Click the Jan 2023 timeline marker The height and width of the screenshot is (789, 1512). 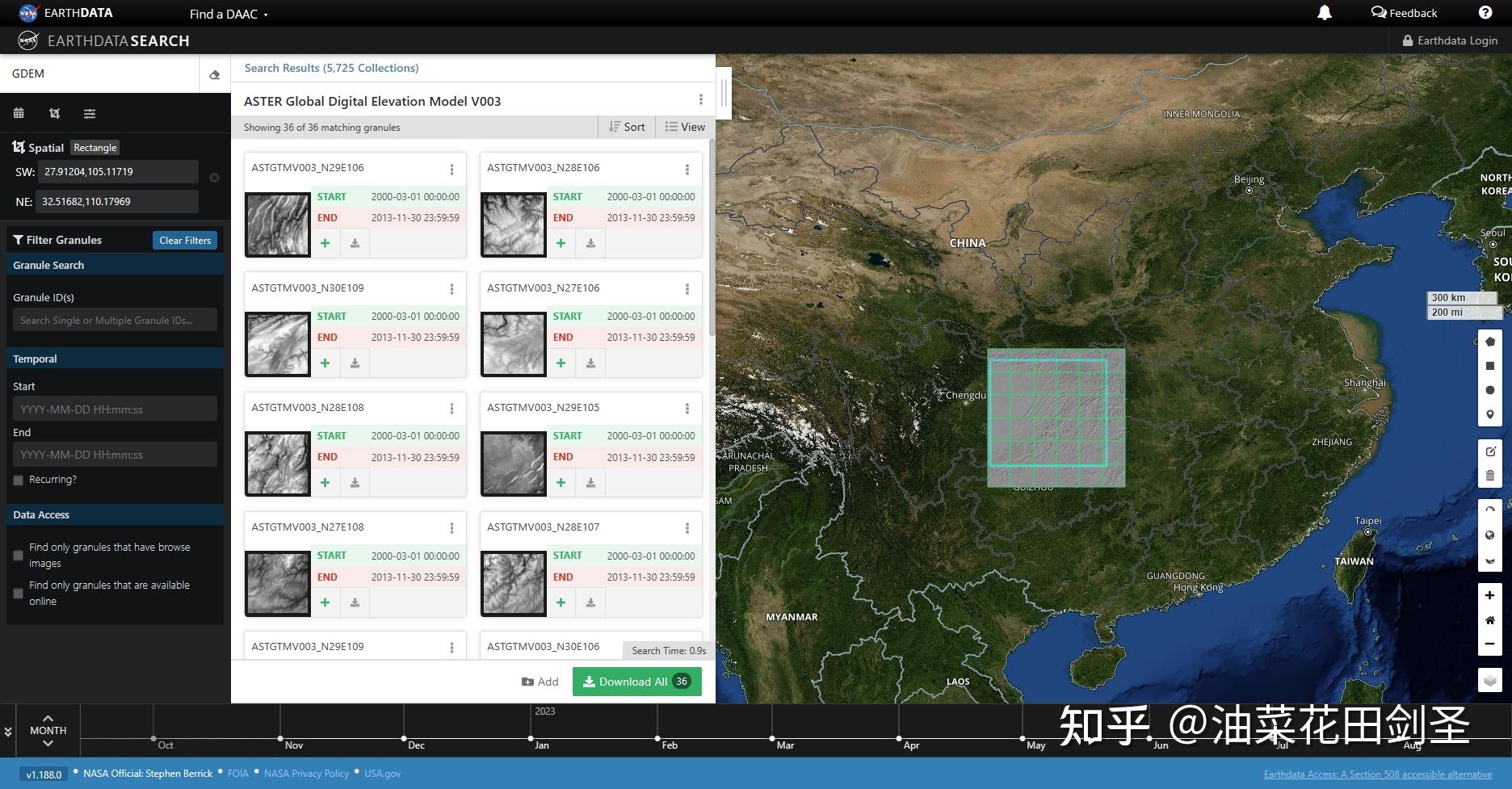tap(531, 738)
